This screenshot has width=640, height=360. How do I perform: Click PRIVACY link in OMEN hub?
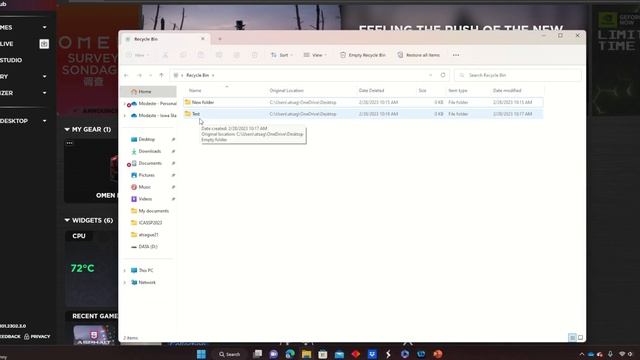37,337
